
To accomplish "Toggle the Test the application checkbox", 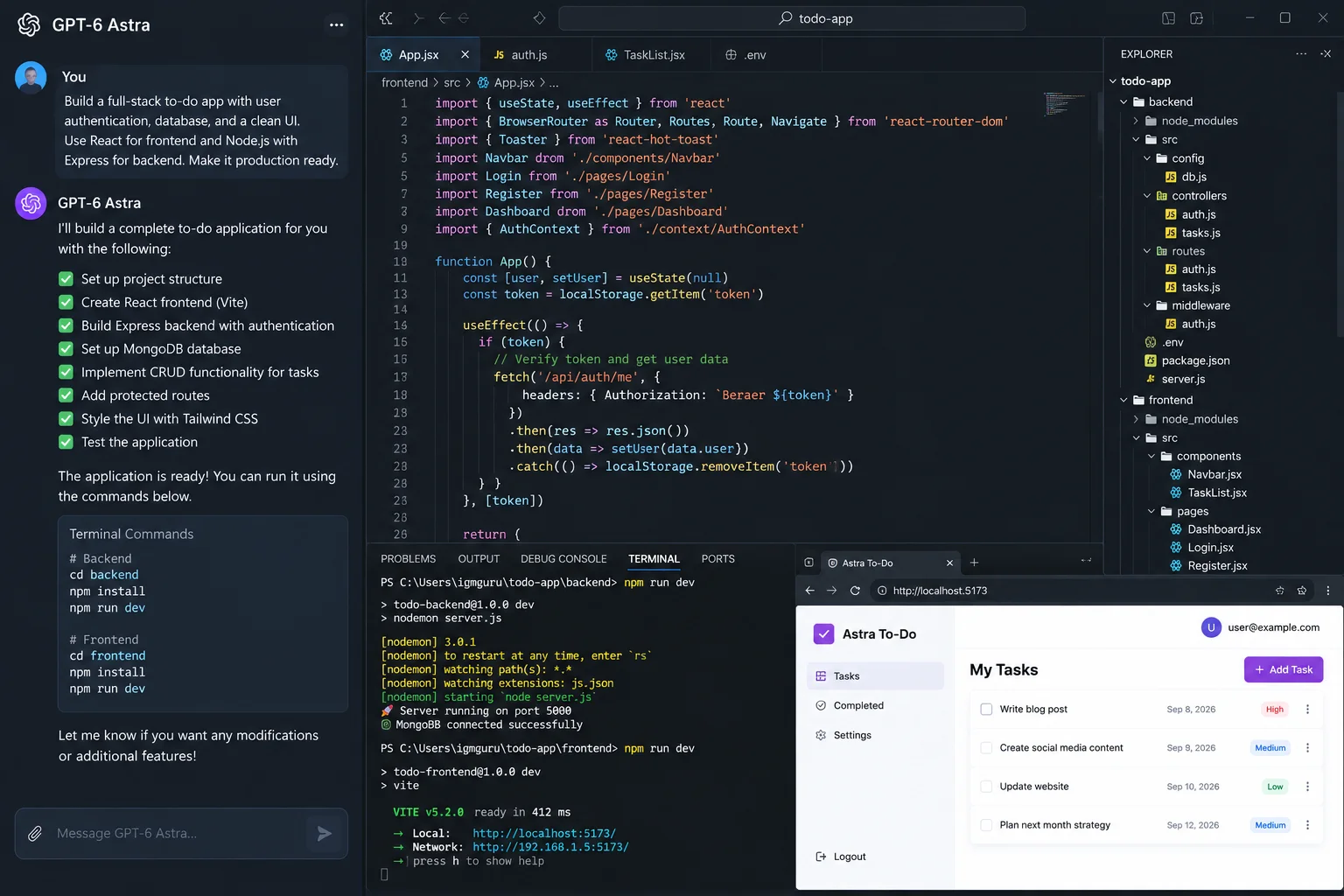I will [66, 443].
